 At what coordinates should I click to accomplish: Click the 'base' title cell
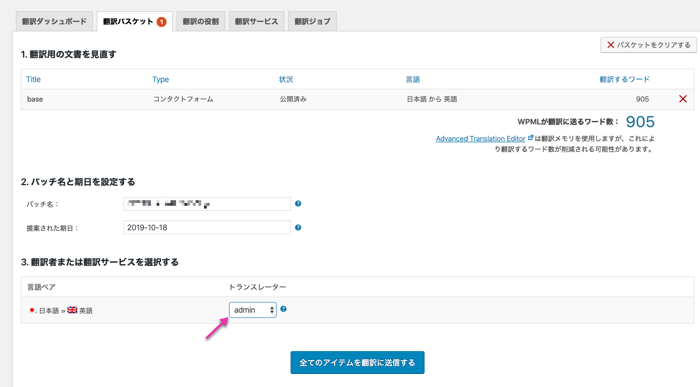click(x=35, y=99)
